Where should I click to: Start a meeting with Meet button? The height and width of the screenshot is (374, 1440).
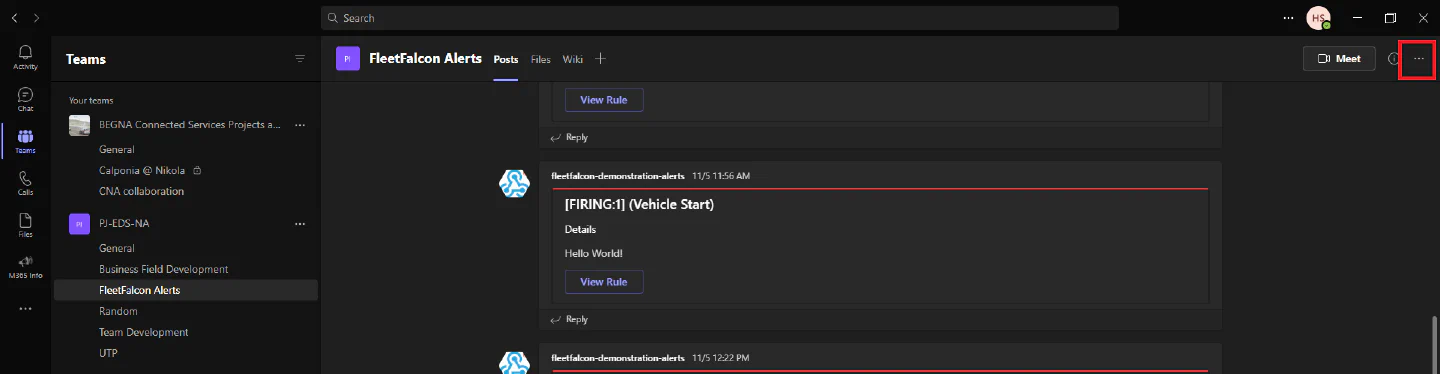[x=1339, y=59]
